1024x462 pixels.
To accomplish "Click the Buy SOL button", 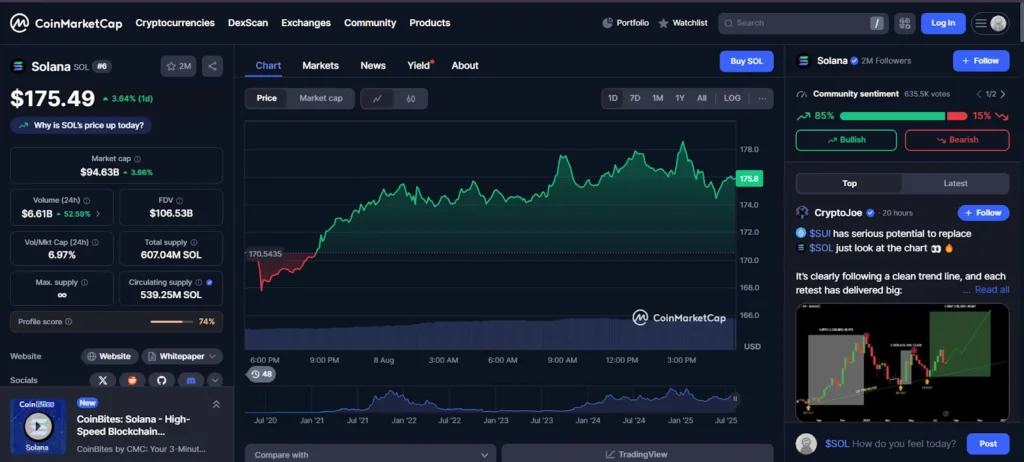I will tap(746, 61).
